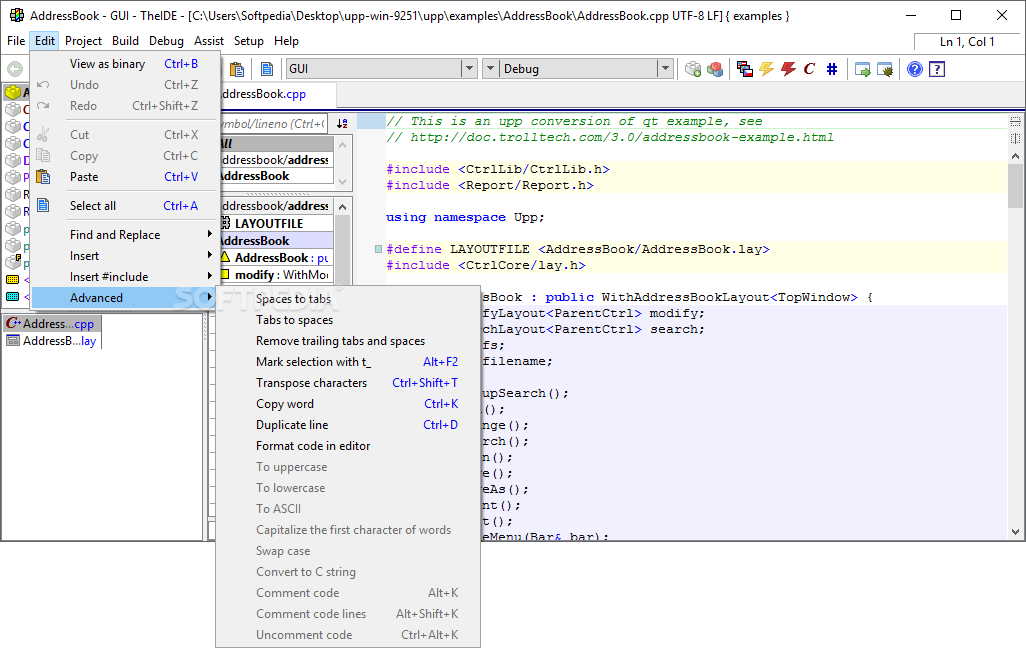Open the Help menu
This screenshot has height=648, width=1026.
pos(286,41)
